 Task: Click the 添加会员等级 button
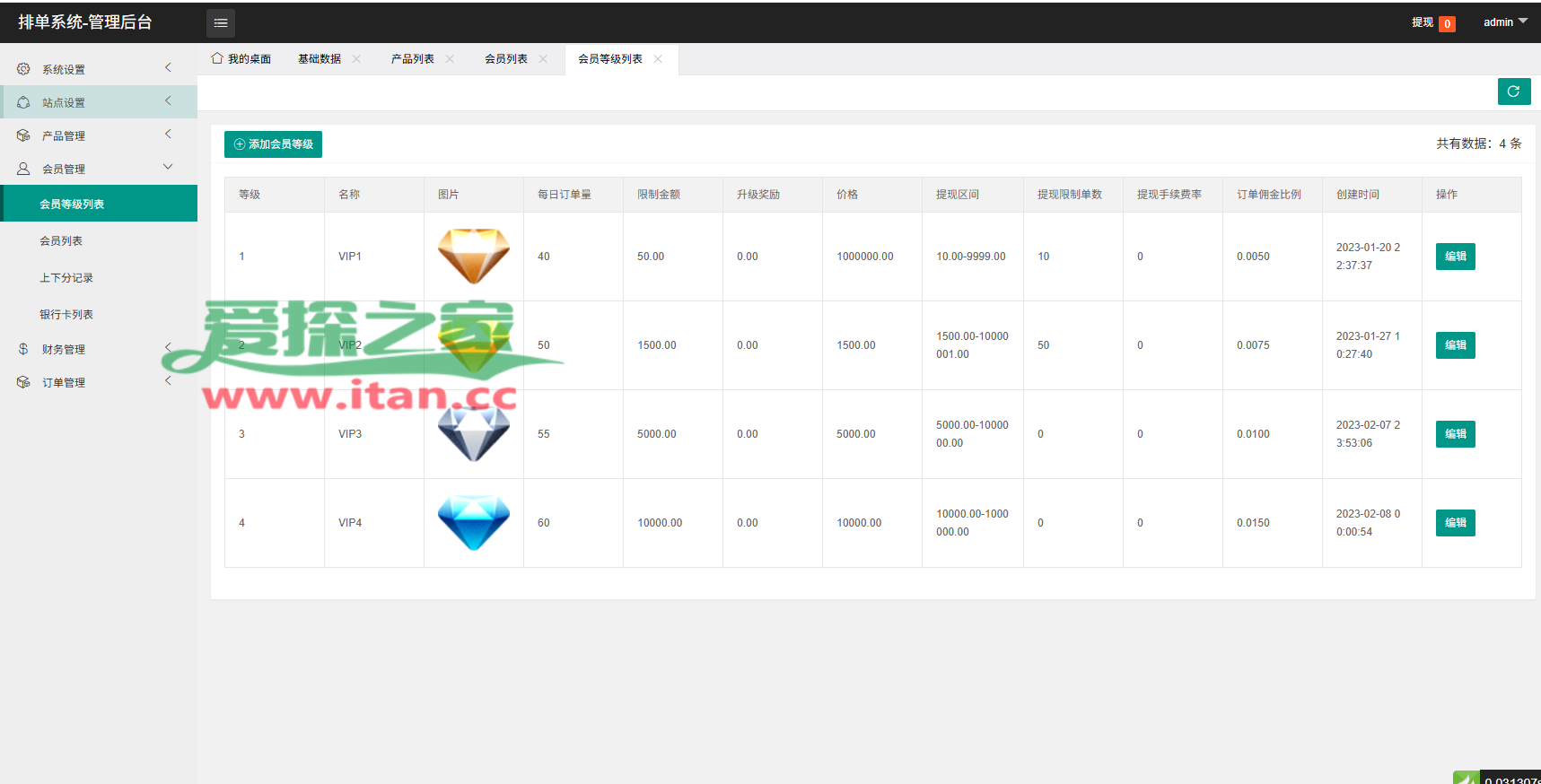(273, 144)
